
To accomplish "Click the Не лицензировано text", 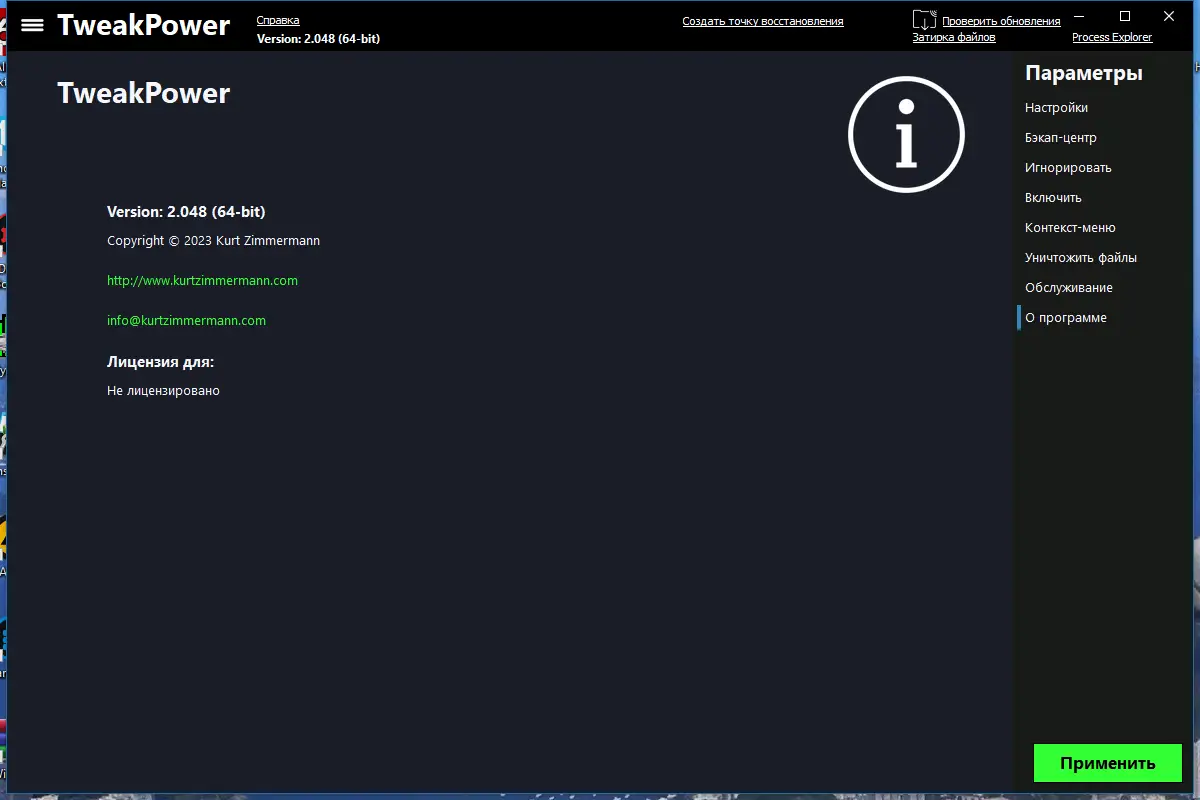I will click(x=163, y=391).
